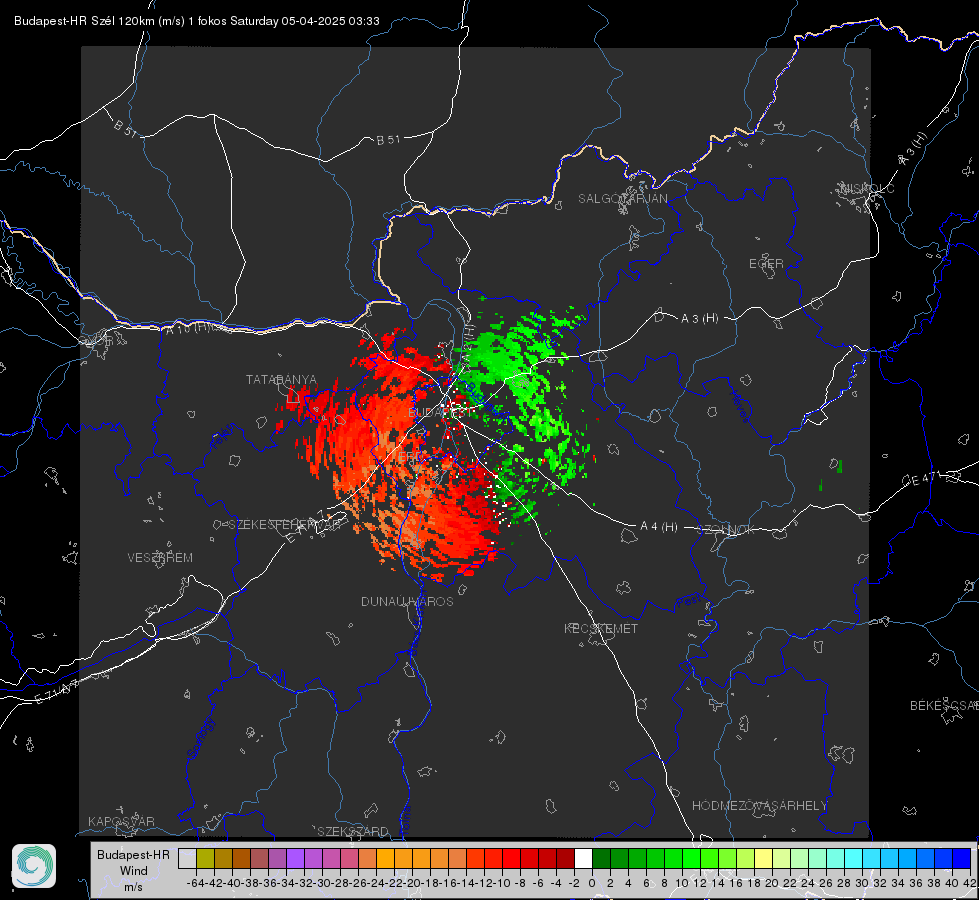This screenshot has width=979, height=900.
Task: Click the EGER city label
Action: 766,264
